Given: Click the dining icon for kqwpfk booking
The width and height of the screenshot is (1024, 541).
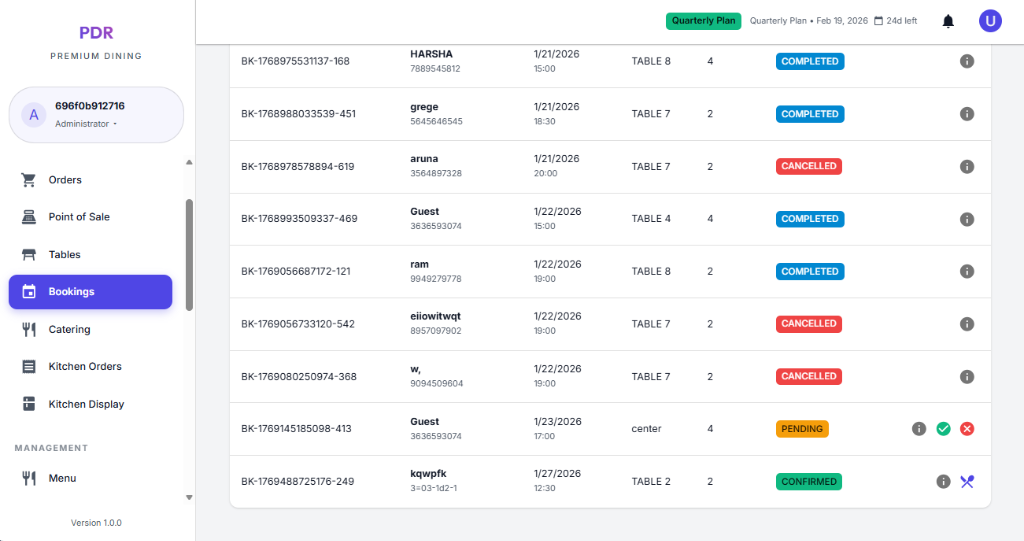Looking at the screenshot, I should click(x=967, y=482).
